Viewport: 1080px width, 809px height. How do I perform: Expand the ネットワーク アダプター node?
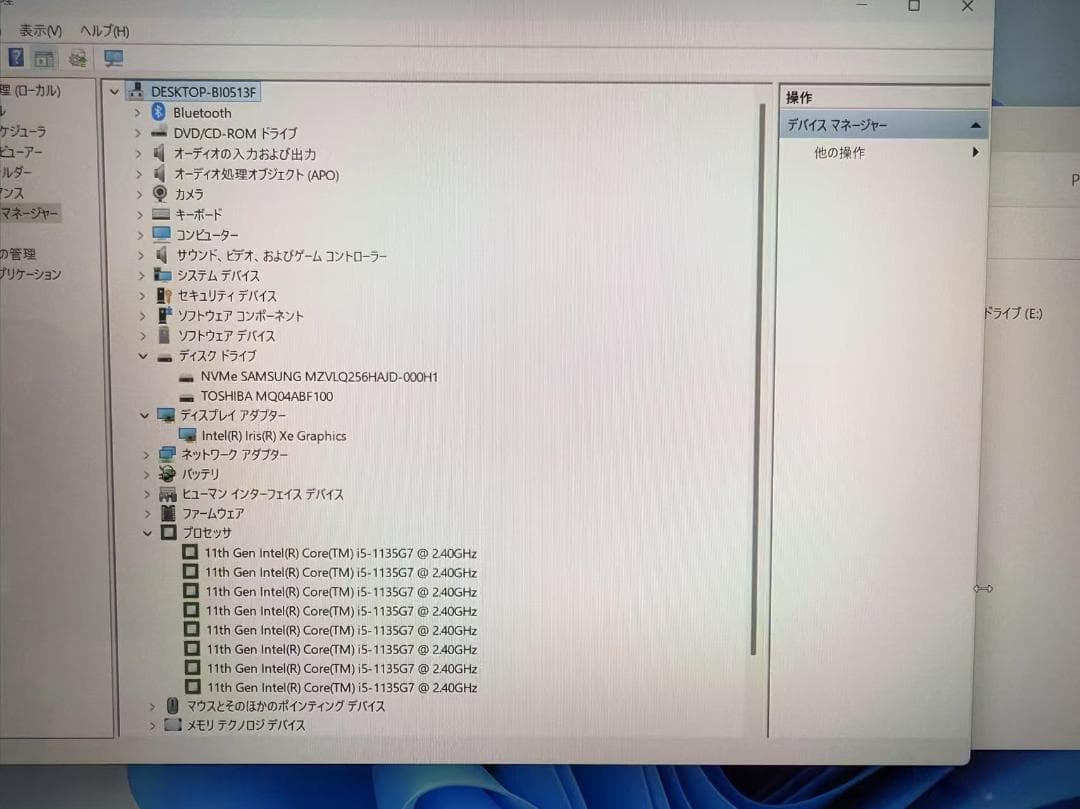coord(145,454)
